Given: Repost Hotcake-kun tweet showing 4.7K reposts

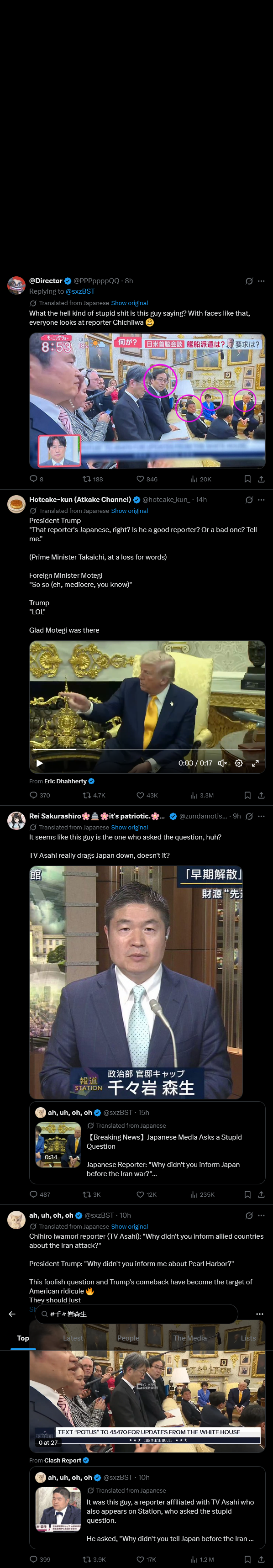Looking at the screenshot, I should (94, 795).
